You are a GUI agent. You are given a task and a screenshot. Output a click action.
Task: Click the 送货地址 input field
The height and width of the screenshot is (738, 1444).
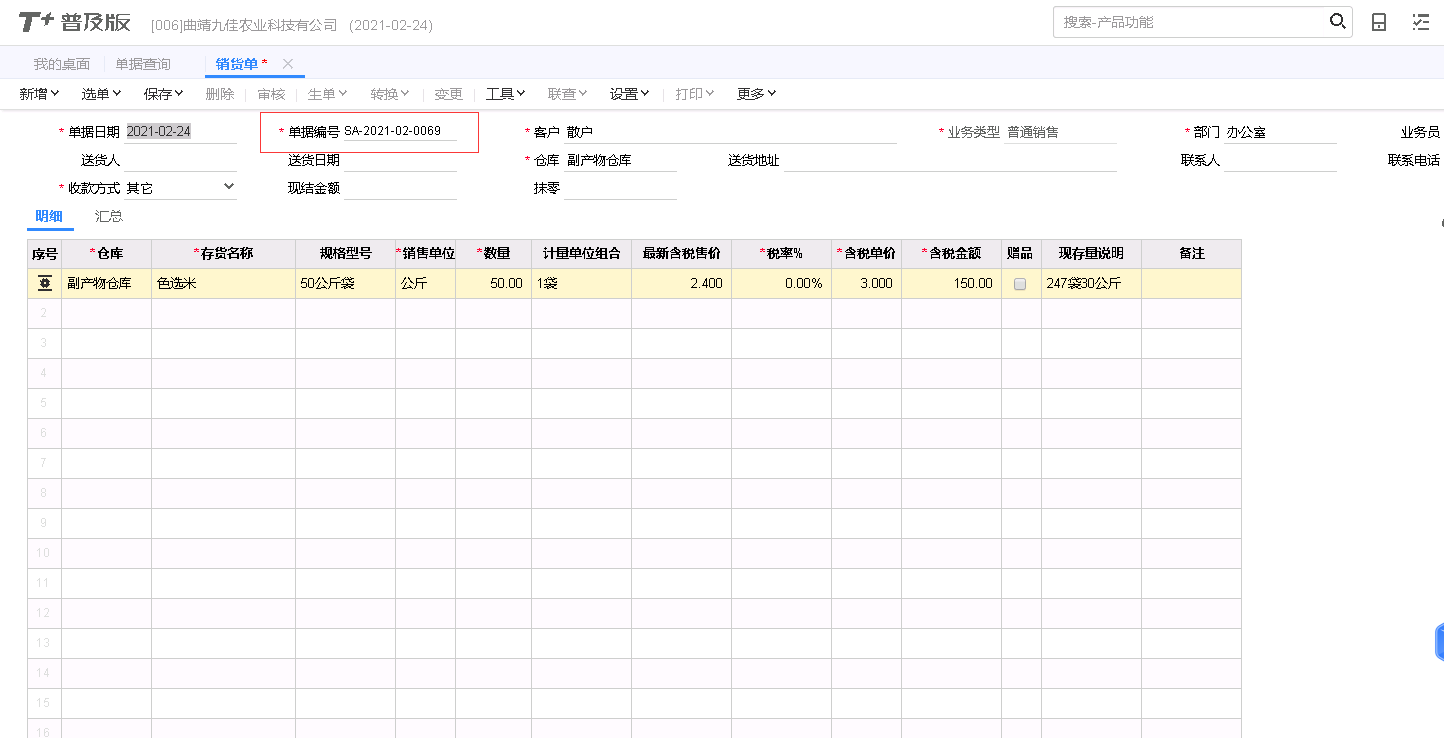(x=950, y=160)
